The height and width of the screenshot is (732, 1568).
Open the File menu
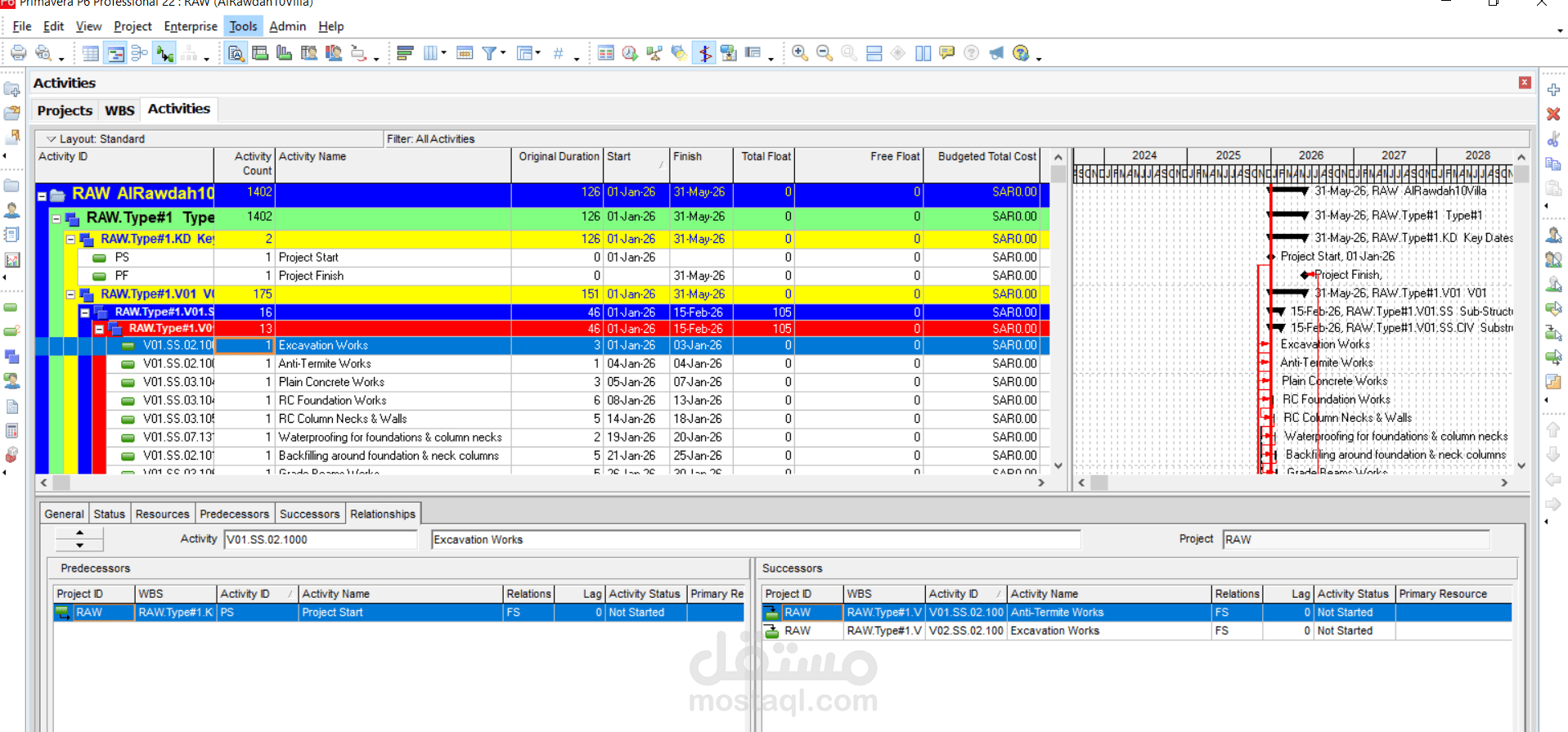tap(22, 26)
